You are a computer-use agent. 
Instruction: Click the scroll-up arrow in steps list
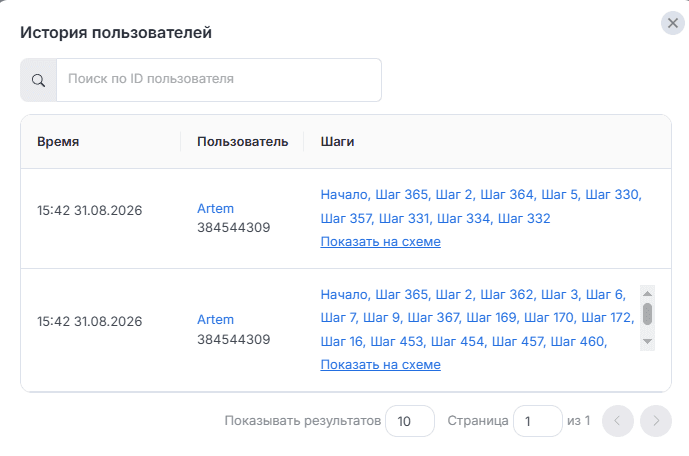pyautogui.click(x=647, y=293)
